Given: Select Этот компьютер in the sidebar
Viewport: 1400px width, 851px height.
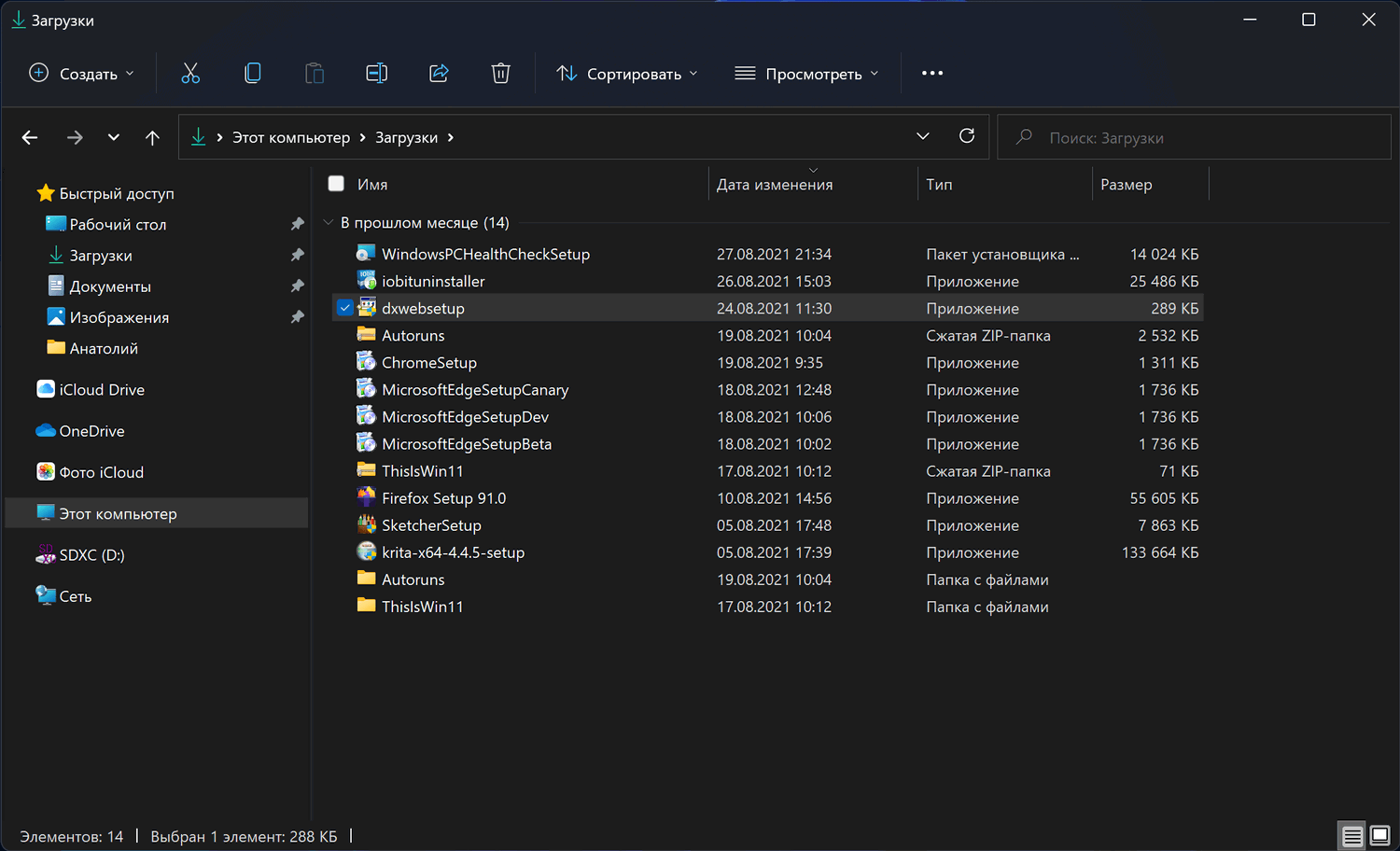Looking at the screenshot, I should coord(118,513).
